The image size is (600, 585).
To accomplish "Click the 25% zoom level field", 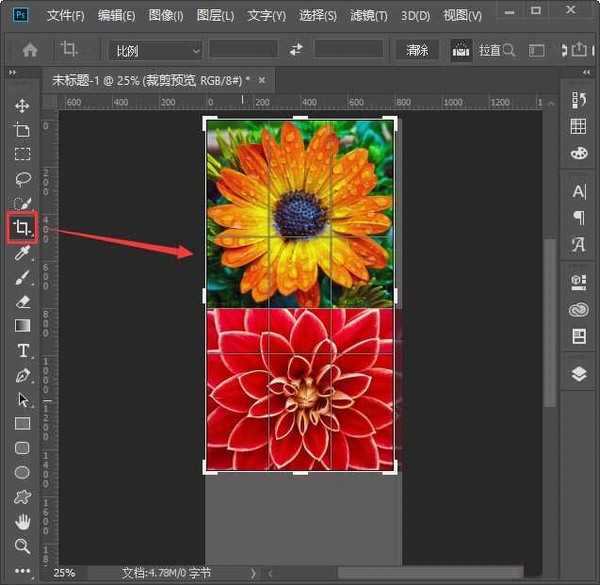I will coord(64,573).
